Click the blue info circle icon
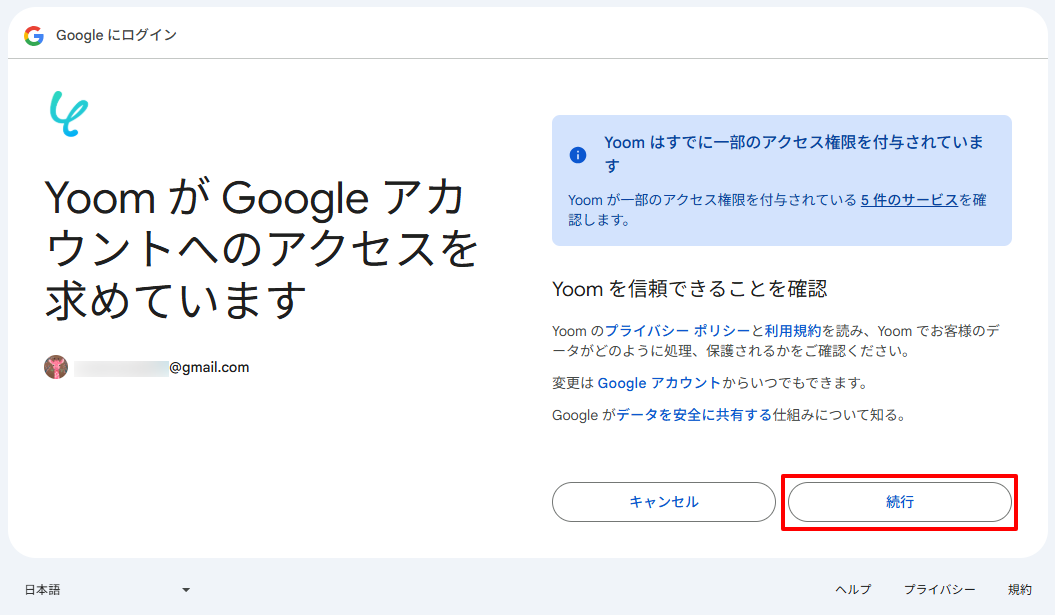Viewport: 1055px width, 615px height. click(x=577, y=155)
